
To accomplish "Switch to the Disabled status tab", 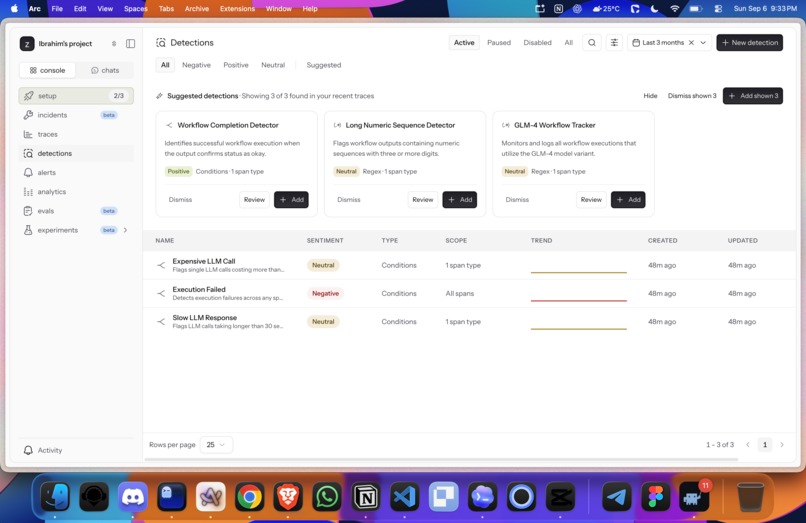I will click(x=537, y=43).
